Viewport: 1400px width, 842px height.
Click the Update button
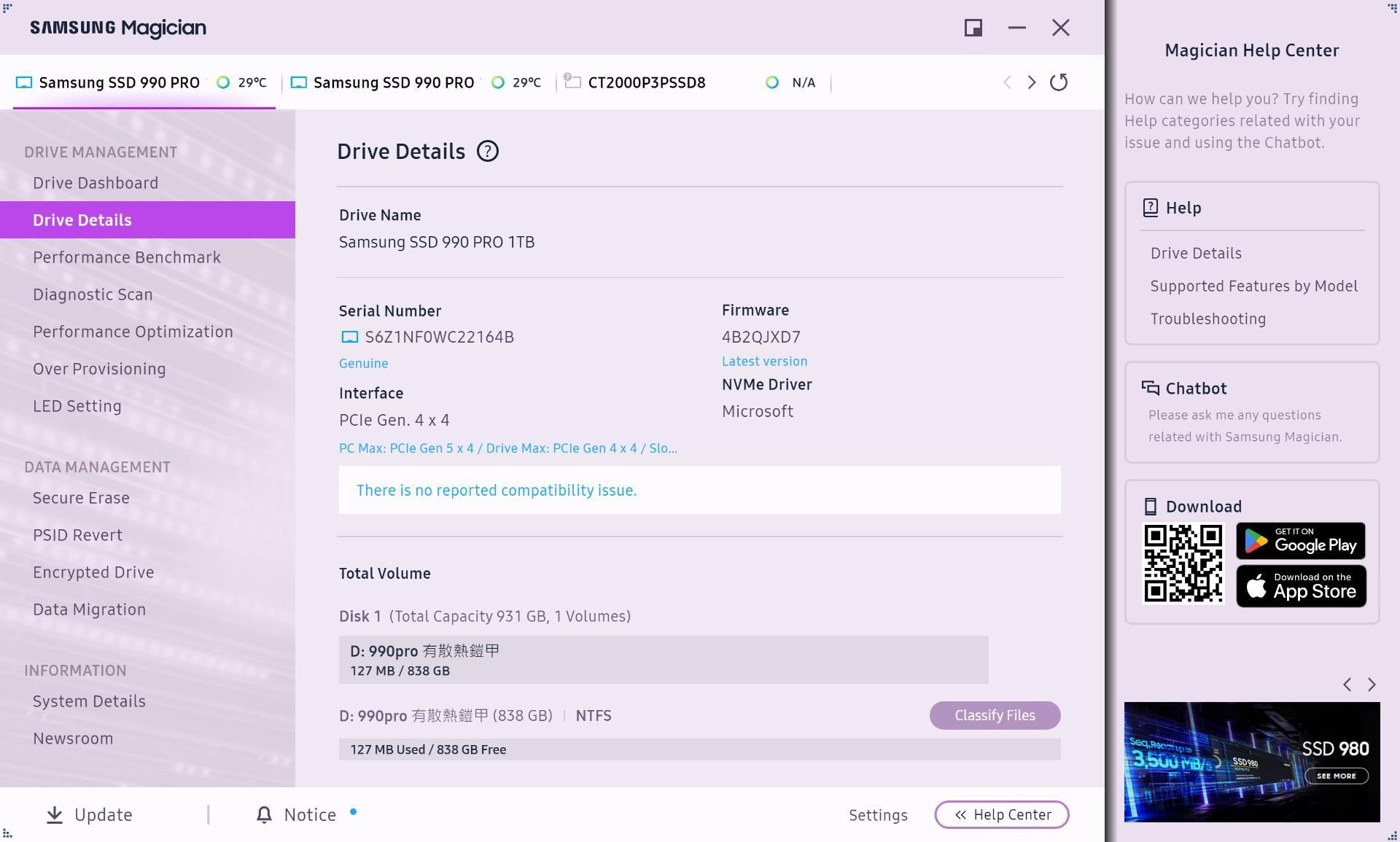tap(89, 815)
